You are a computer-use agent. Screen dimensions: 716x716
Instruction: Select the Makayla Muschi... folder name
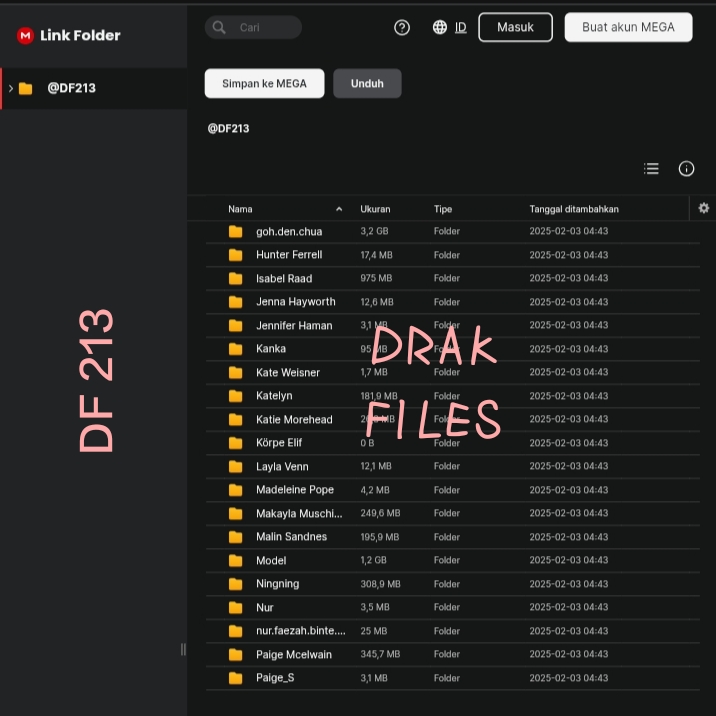coord(299,514)
